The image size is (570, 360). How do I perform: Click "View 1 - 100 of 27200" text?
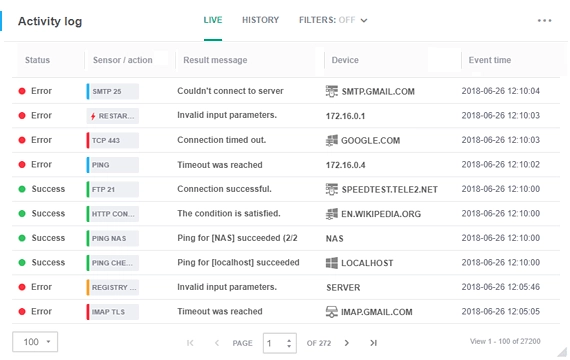[x=505, y=341]
